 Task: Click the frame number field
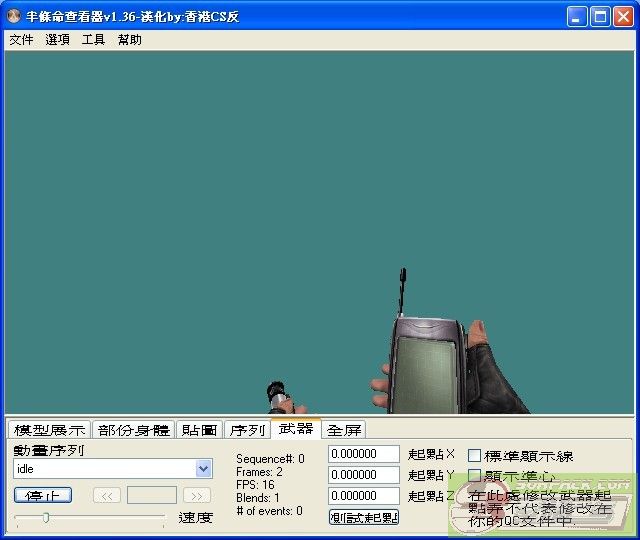coord(152,495)
